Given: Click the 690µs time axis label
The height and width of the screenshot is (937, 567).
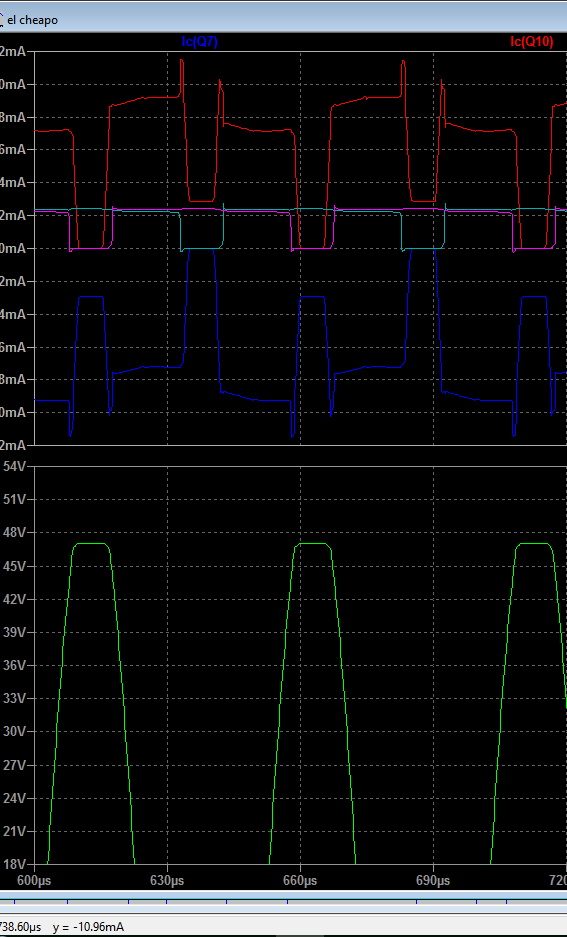Looking at the screenshot, I should tap(433, 881).
